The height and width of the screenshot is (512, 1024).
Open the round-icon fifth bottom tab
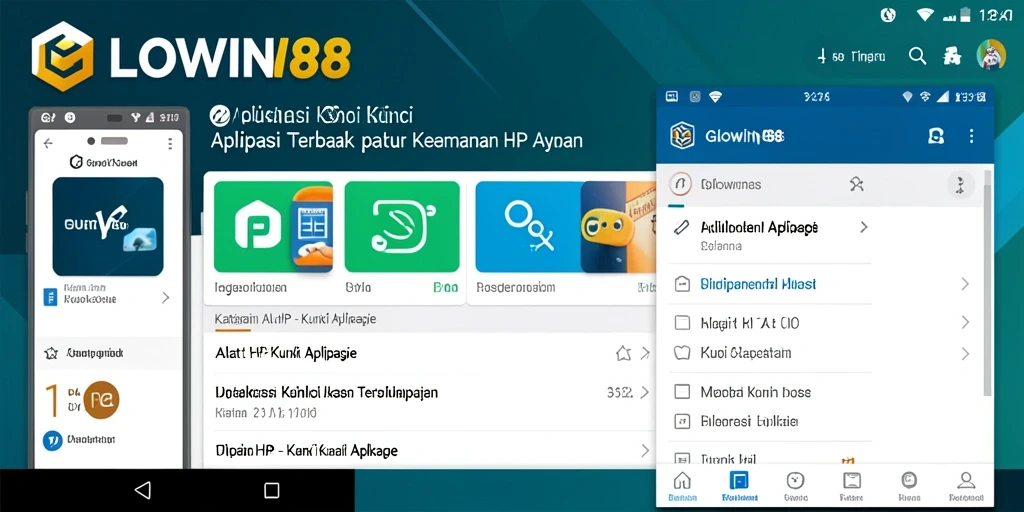coord(909,487)
